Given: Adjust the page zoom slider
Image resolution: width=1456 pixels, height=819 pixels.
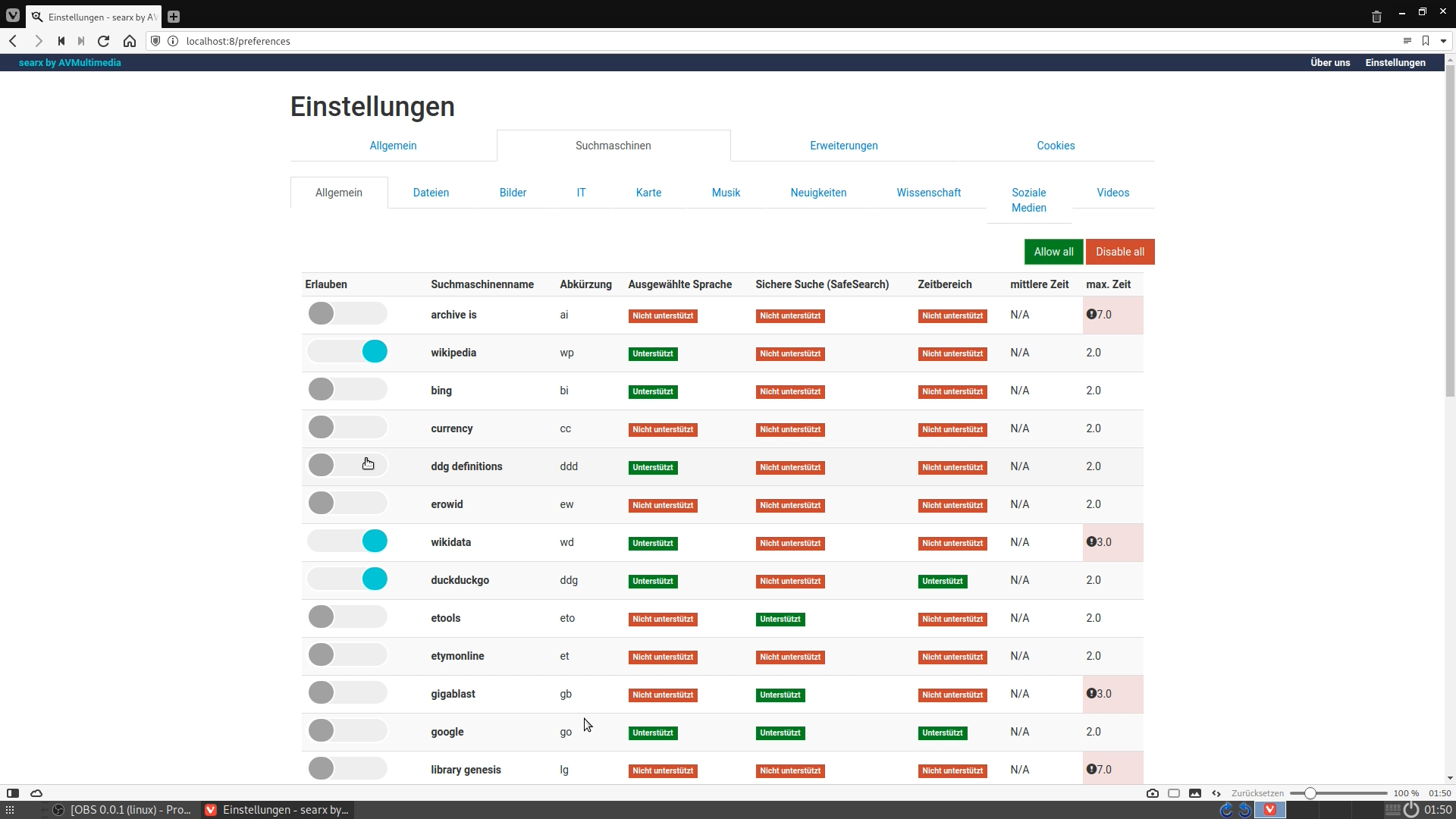Looking at the screenshot, I should (1338, 793).
